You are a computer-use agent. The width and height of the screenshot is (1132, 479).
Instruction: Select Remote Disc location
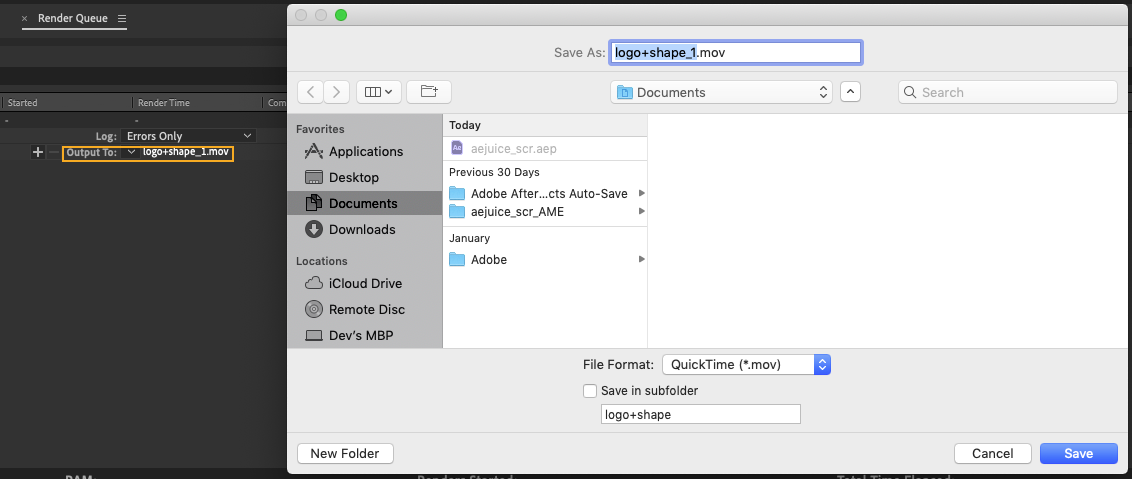366,309
